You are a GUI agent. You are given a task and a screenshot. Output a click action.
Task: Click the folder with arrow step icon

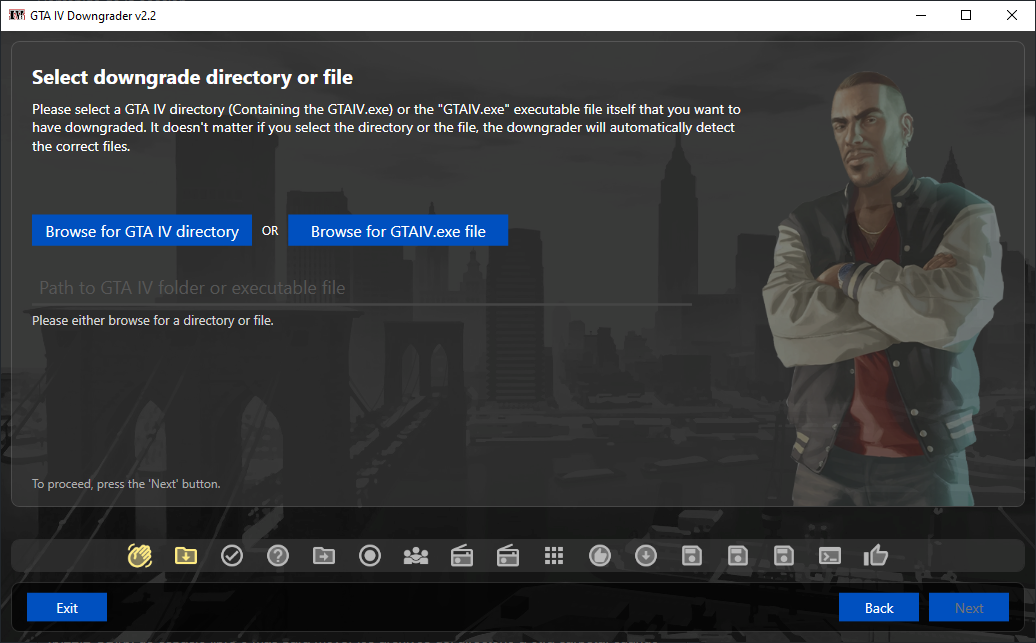point(324,556)
